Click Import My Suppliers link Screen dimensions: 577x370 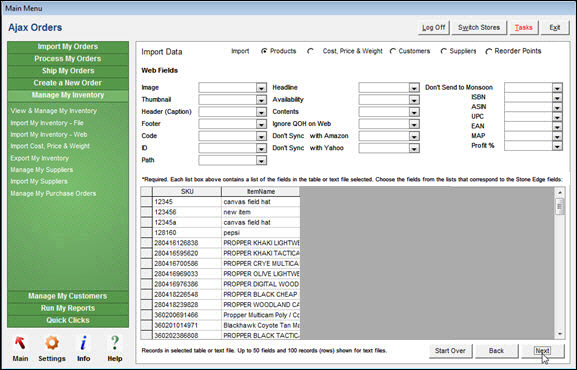click(x=39, y=182)
